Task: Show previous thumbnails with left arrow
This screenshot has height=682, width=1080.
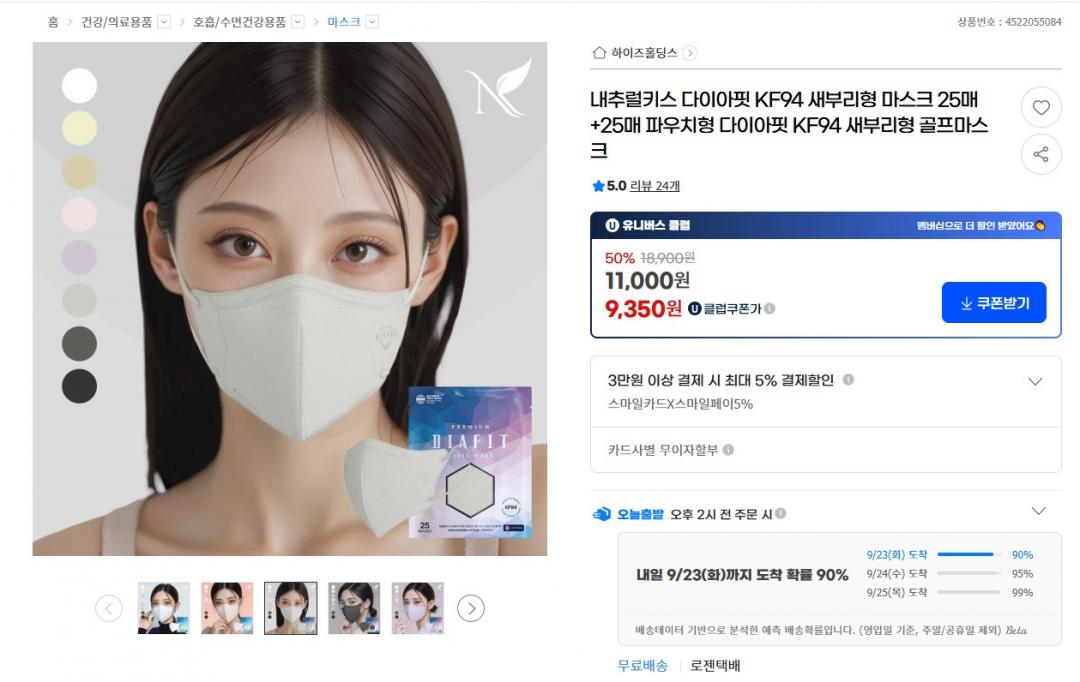Action: pyautogui.click(x=109, y=608)
